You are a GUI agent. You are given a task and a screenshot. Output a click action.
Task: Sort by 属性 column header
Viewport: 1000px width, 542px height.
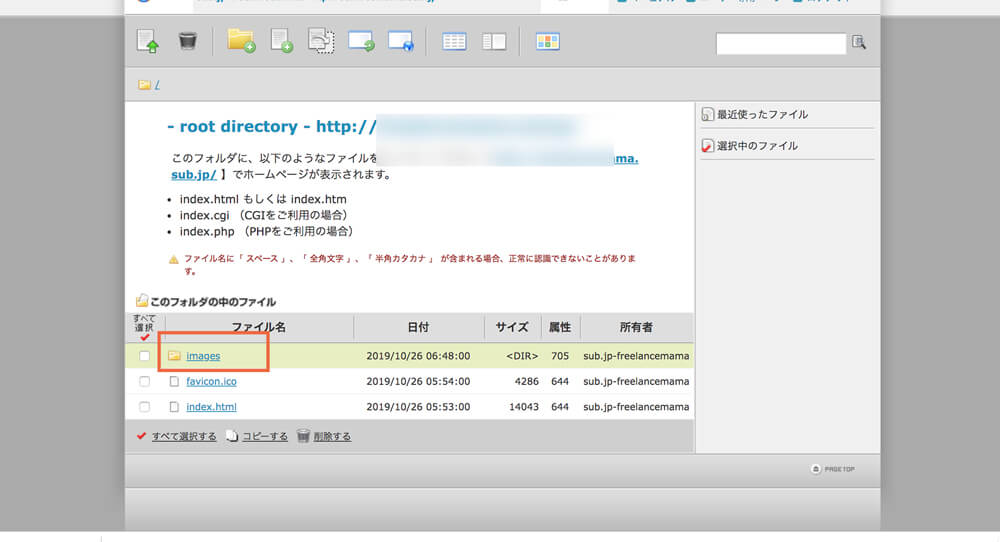click(560, 327)
